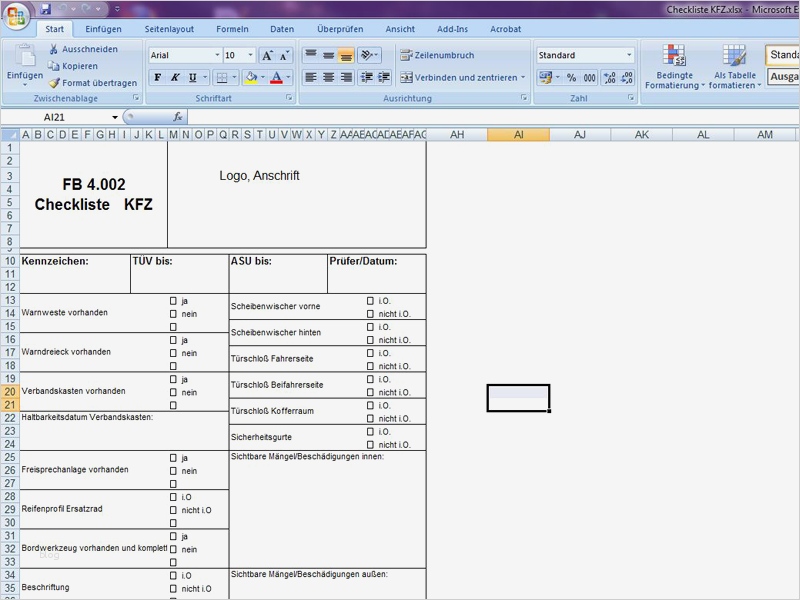Switch to the Einfügen ribbon tab

[103, 29]
